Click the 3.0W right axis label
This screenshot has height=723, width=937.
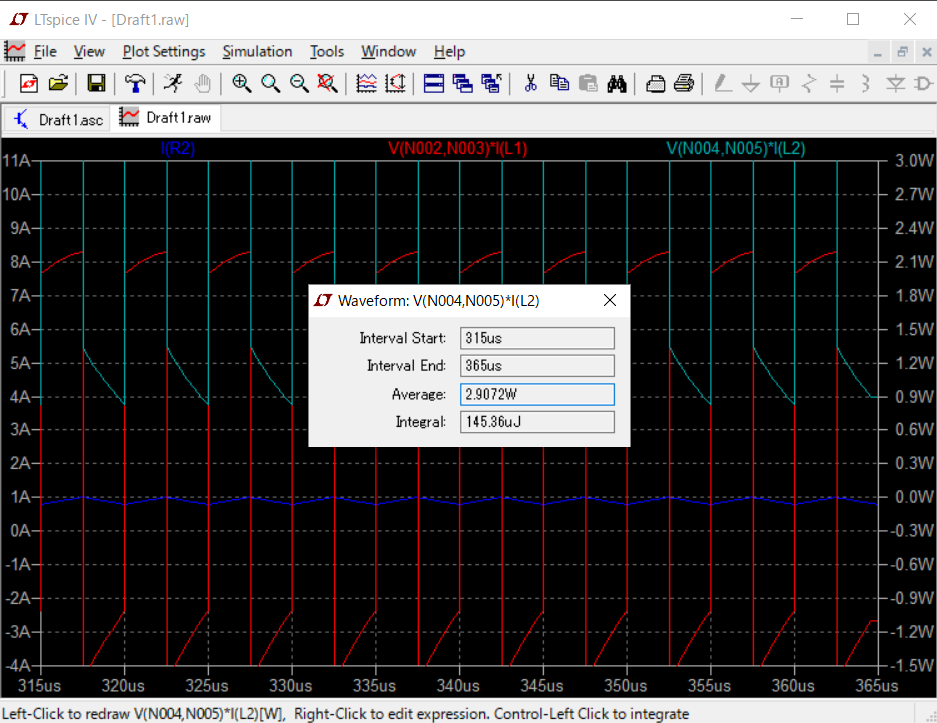(914, 161)
